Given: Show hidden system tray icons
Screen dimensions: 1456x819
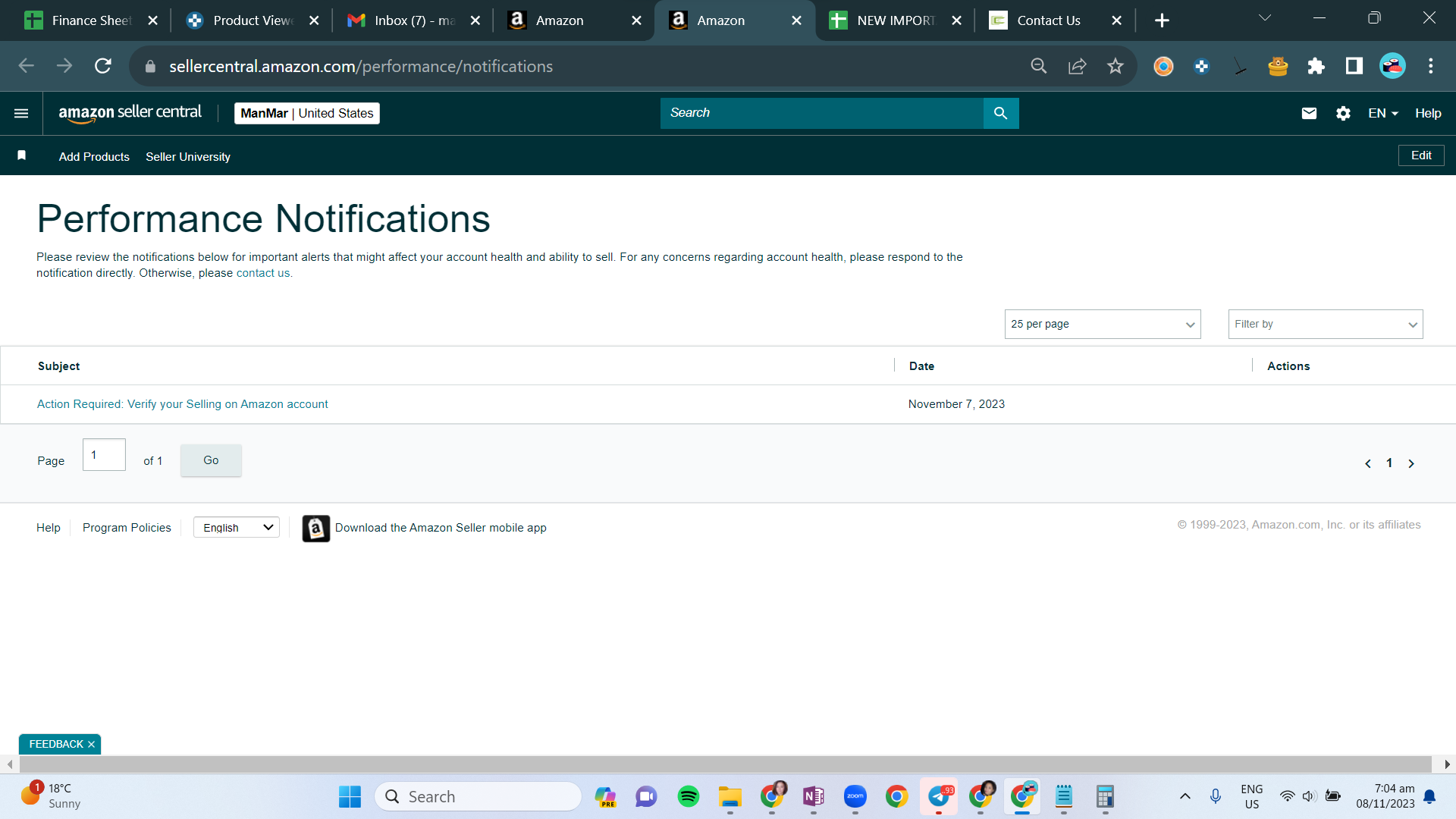Looking at the screenshot, I should pyautogui.click(x=1185, y=796).
